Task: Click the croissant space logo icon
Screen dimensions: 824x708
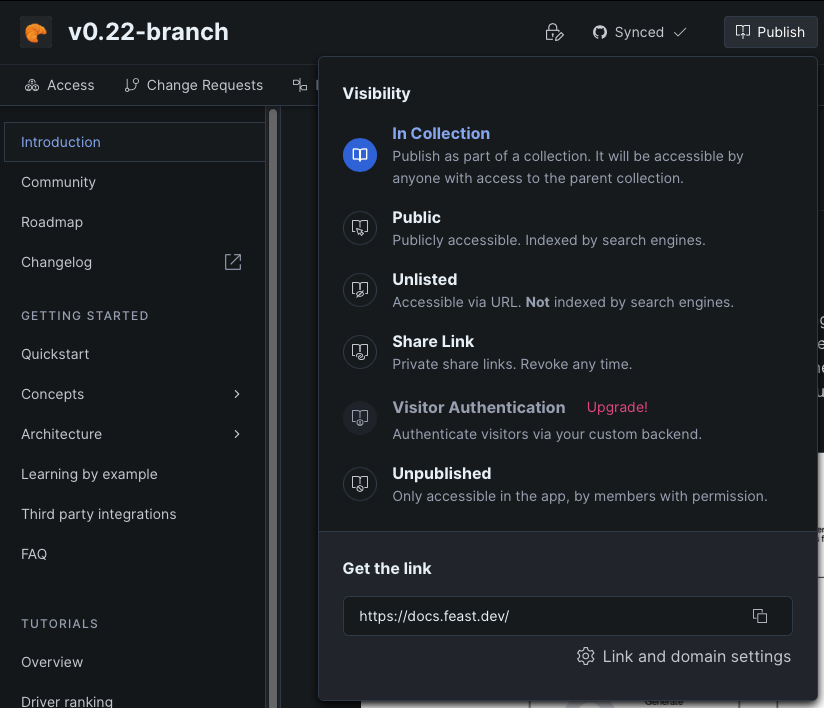Action: pyautogui.click(x=36, y=32)
